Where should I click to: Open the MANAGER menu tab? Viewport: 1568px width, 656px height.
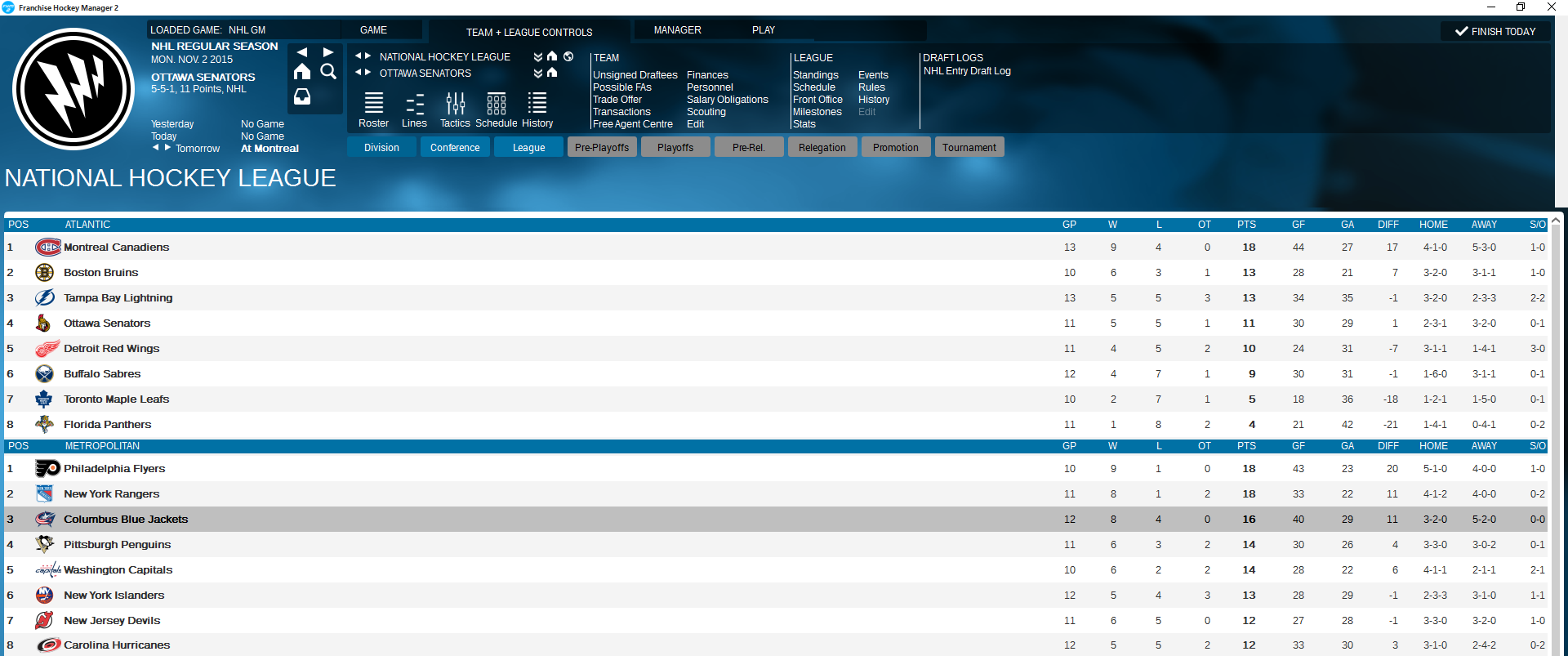click(x=677, y=30)
